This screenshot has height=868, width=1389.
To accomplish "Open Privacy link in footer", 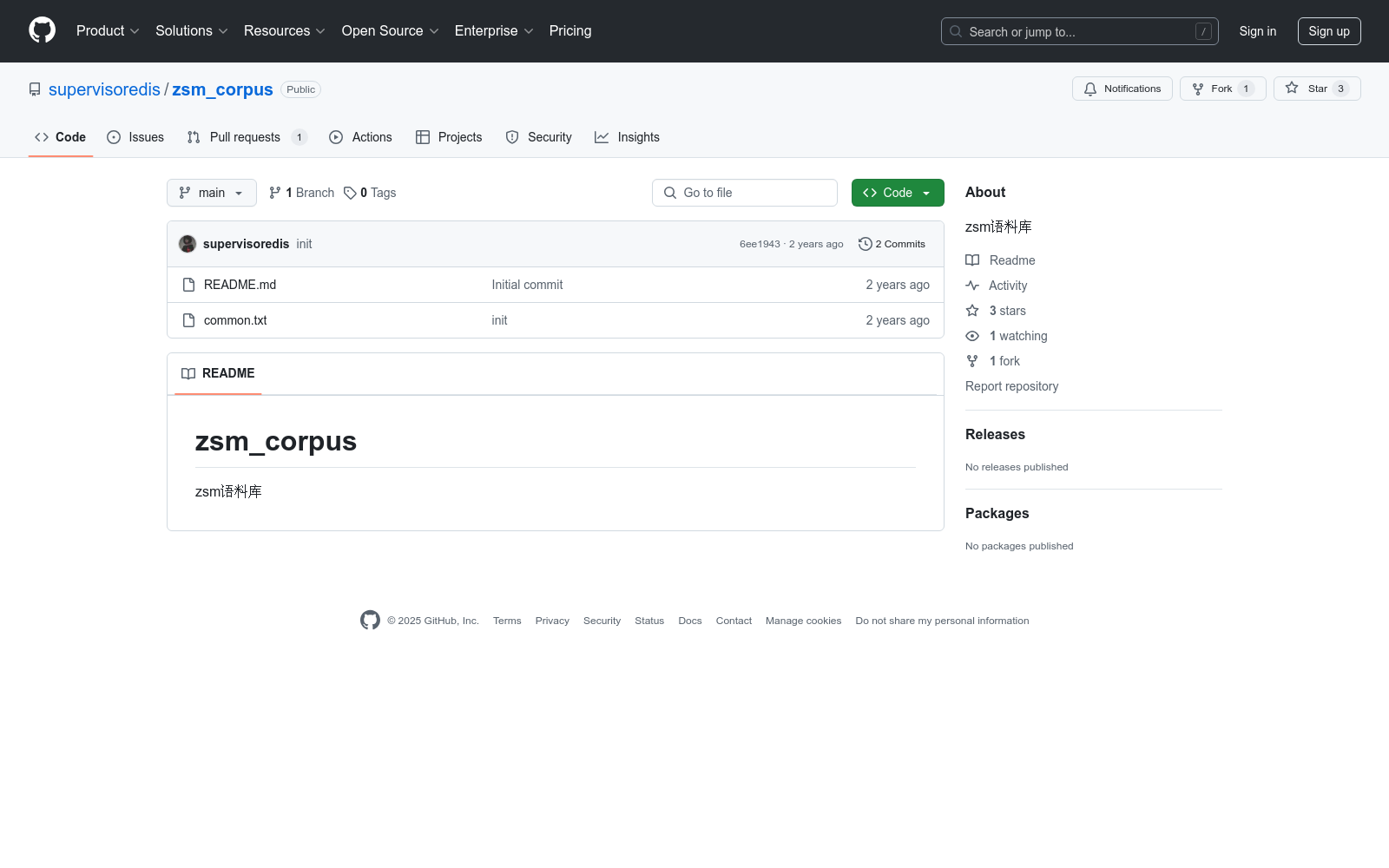I will 552,621.
